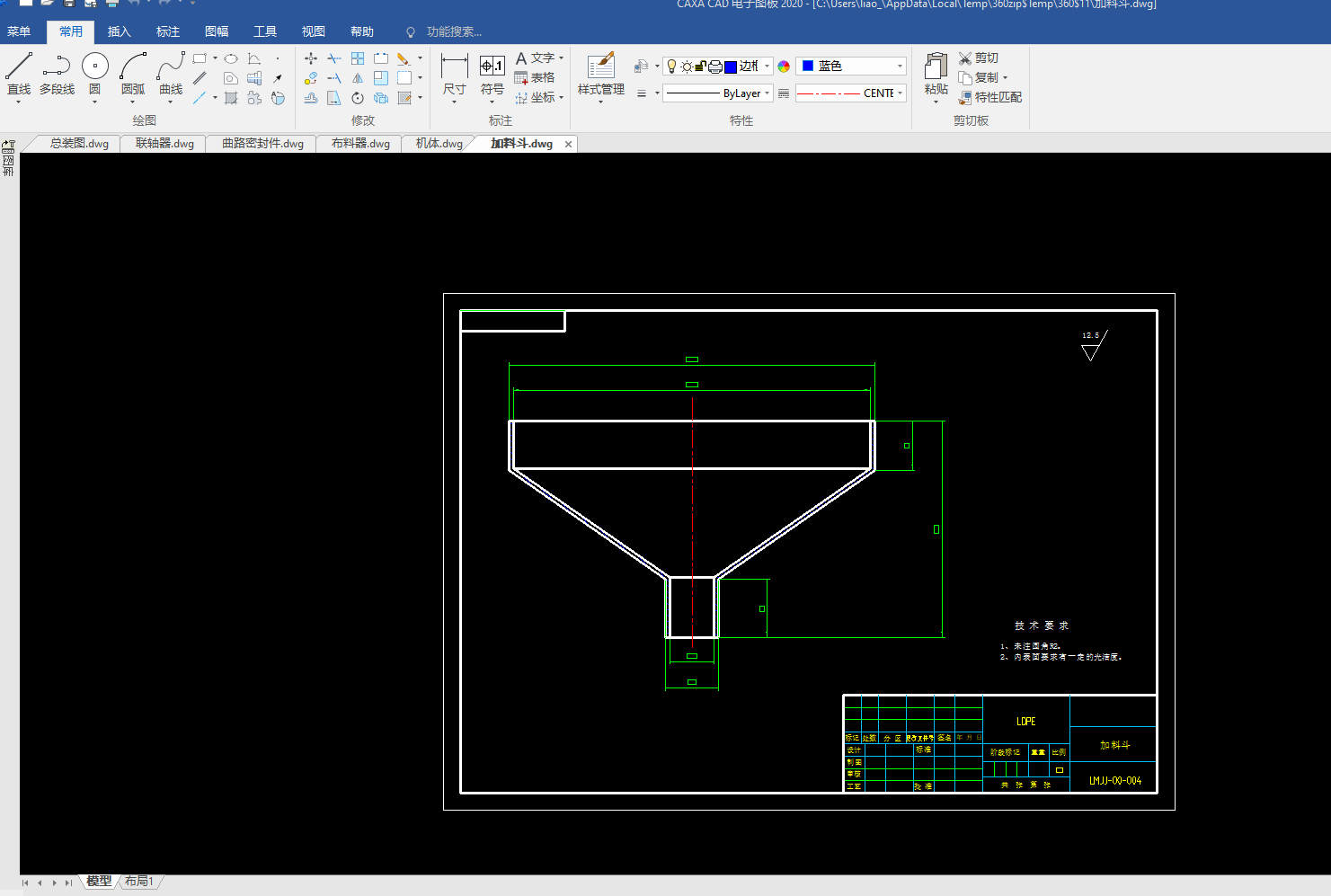The width and height of the screenshot is (1331, 896).
Task: Toggle the layer print icon
Action: (715, 67)
